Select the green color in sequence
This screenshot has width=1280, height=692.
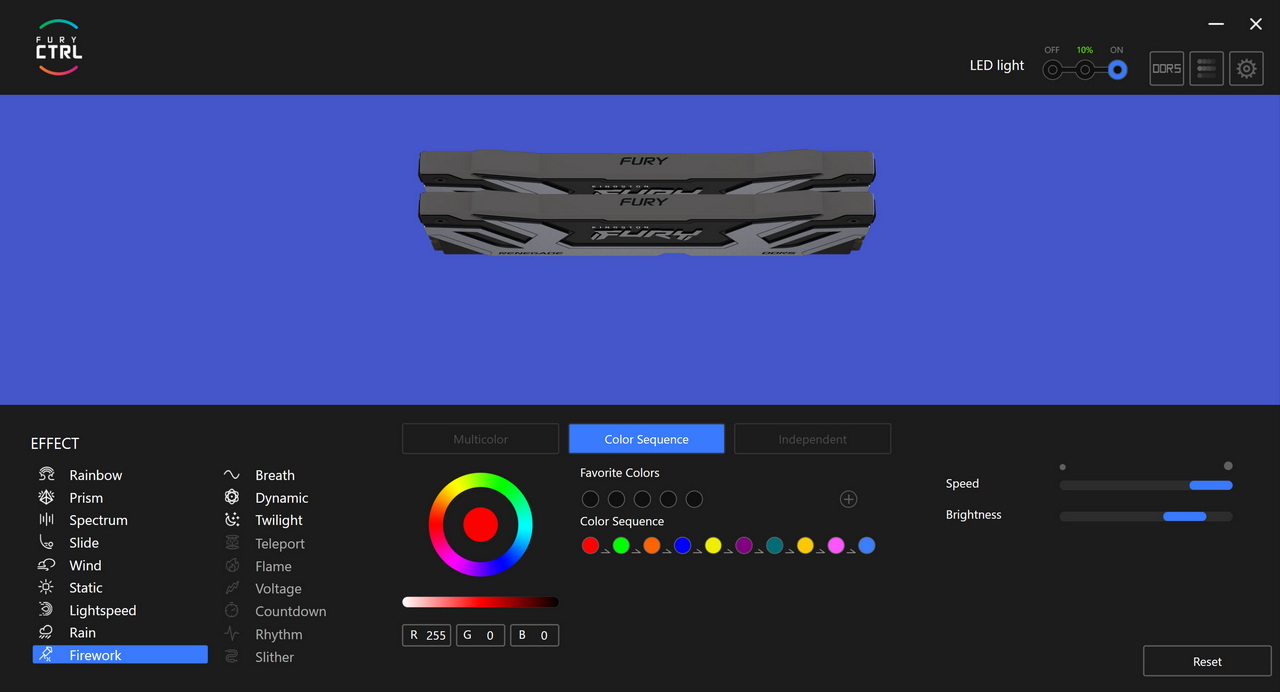[x=621, y=545]
